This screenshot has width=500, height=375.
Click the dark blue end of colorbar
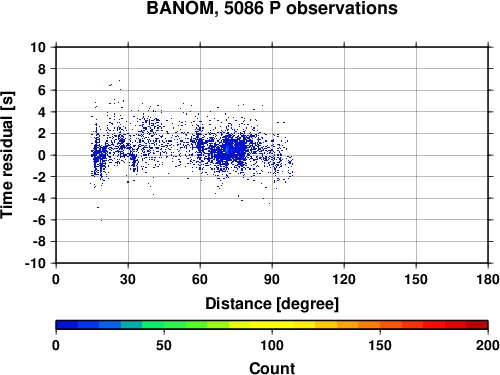pos(67,325)
